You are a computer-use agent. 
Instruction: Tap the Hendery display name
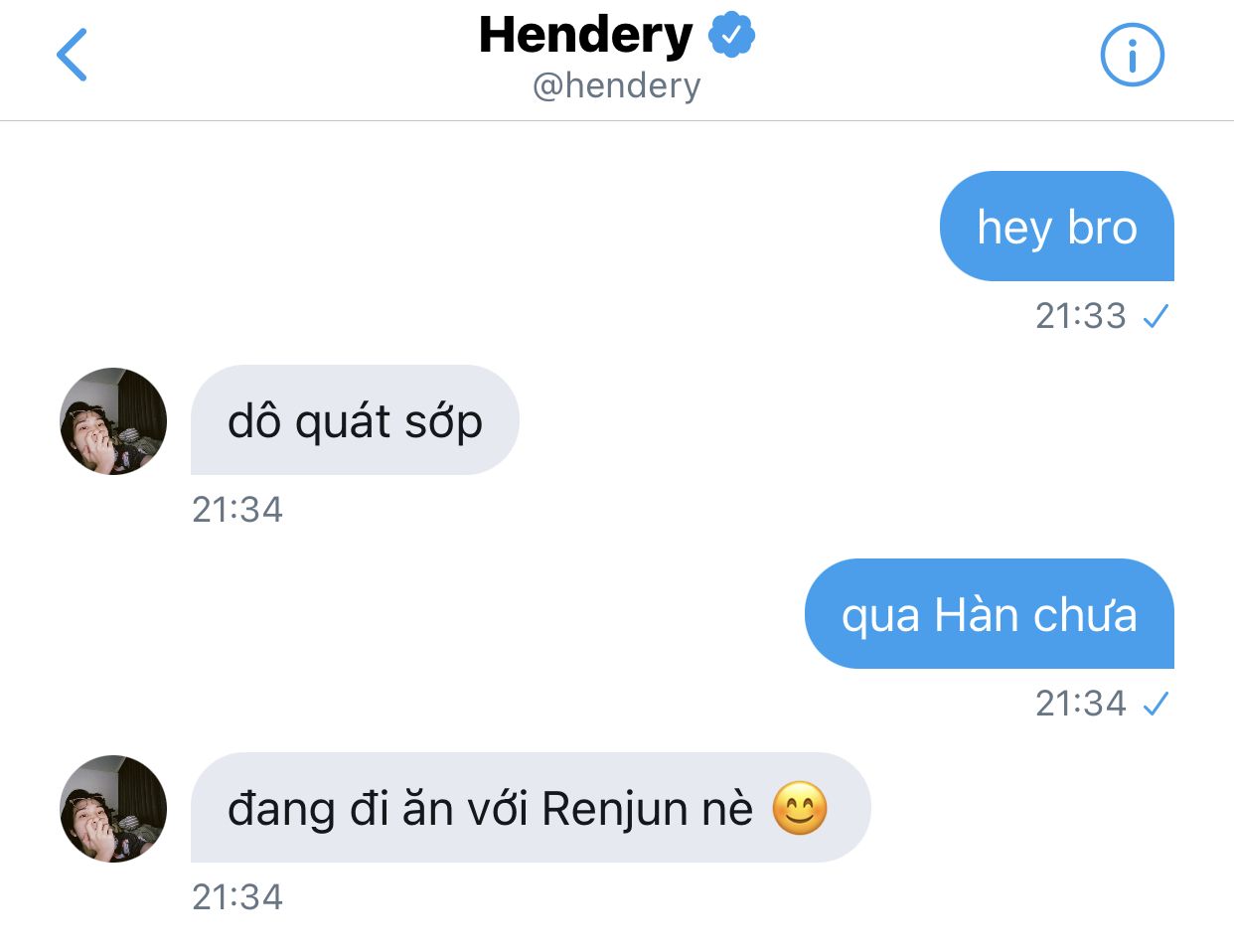click(x=585, y=36)
